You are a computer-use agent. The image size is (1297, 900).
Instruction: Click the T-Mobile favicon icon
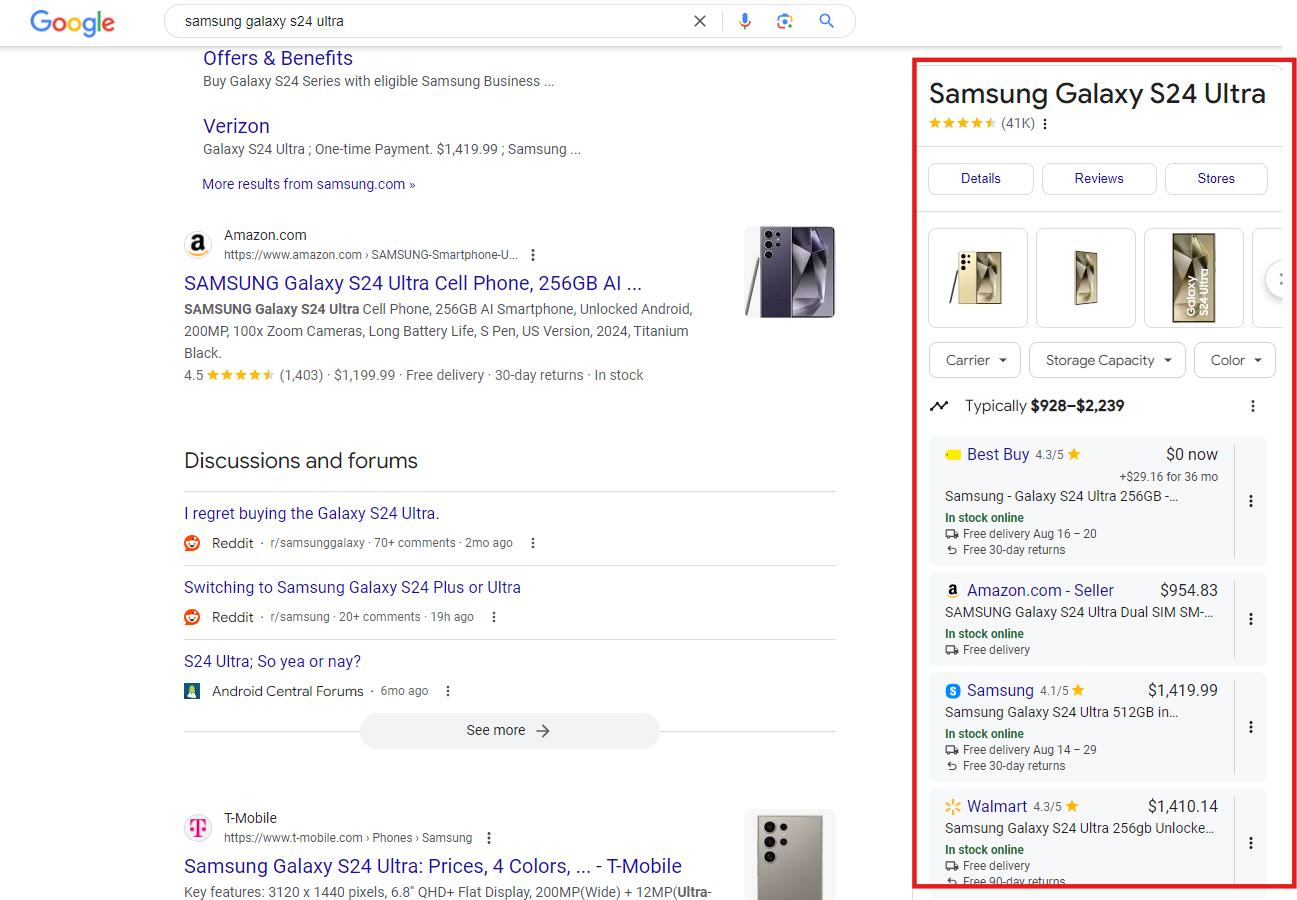coord(198,828)
